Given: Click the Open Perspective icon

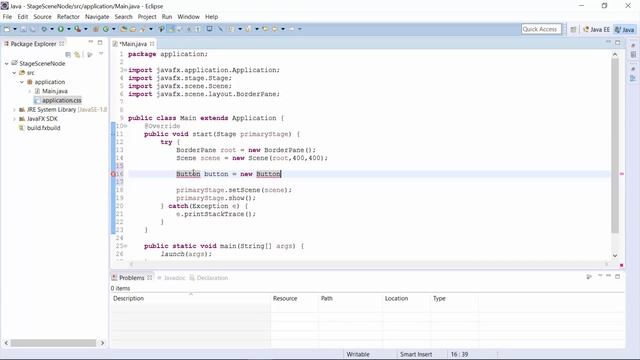Looking at the screenshot, I should [573, 29].
